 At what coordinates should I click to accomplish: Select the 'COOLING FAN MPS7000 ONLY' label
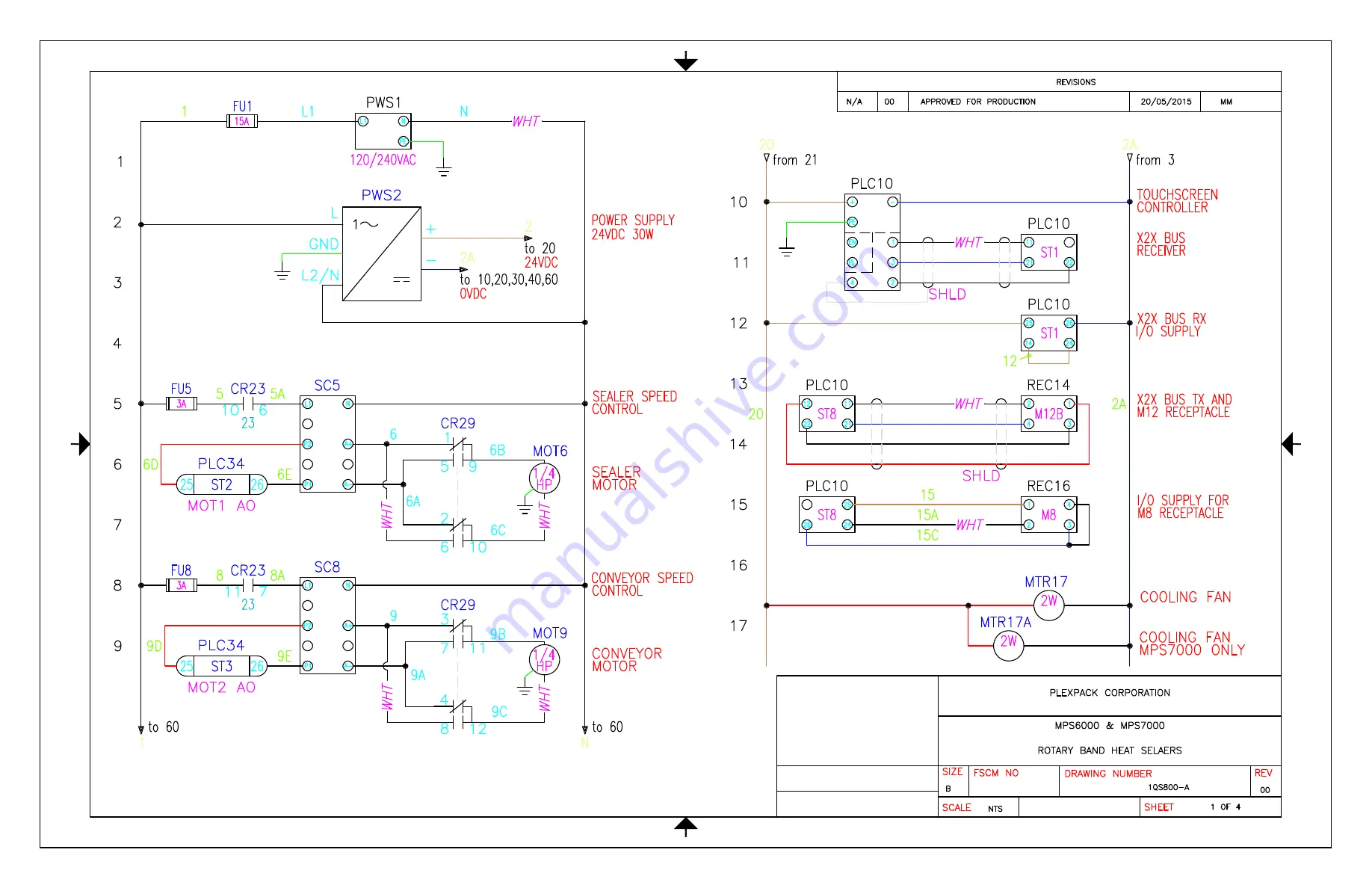[1192, 644]
